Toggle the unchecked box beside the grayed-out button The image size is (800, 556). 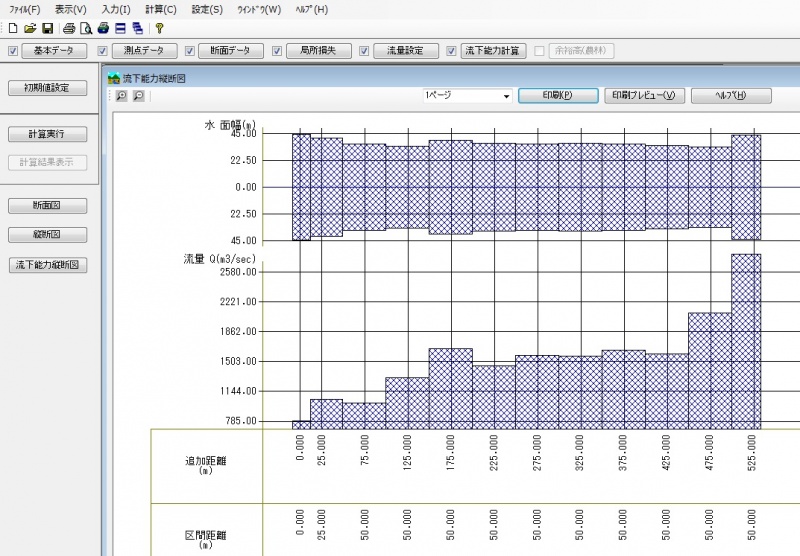click(x=539, y=51)
